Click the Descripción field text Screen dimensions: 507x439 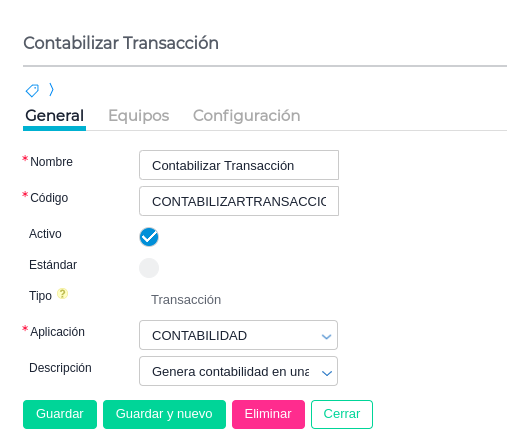pos(231,371)
